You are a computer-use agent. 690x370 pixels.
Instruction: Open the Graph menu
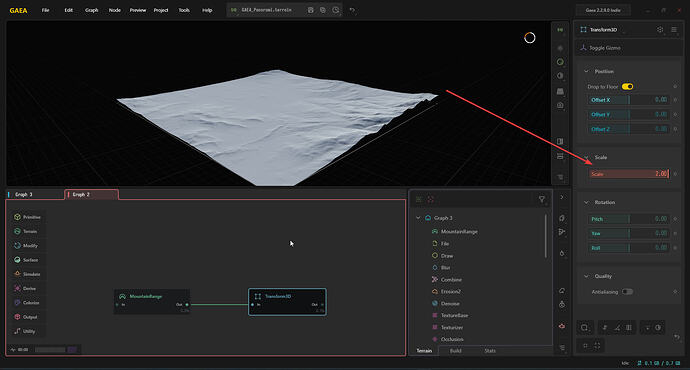[92, 10]
